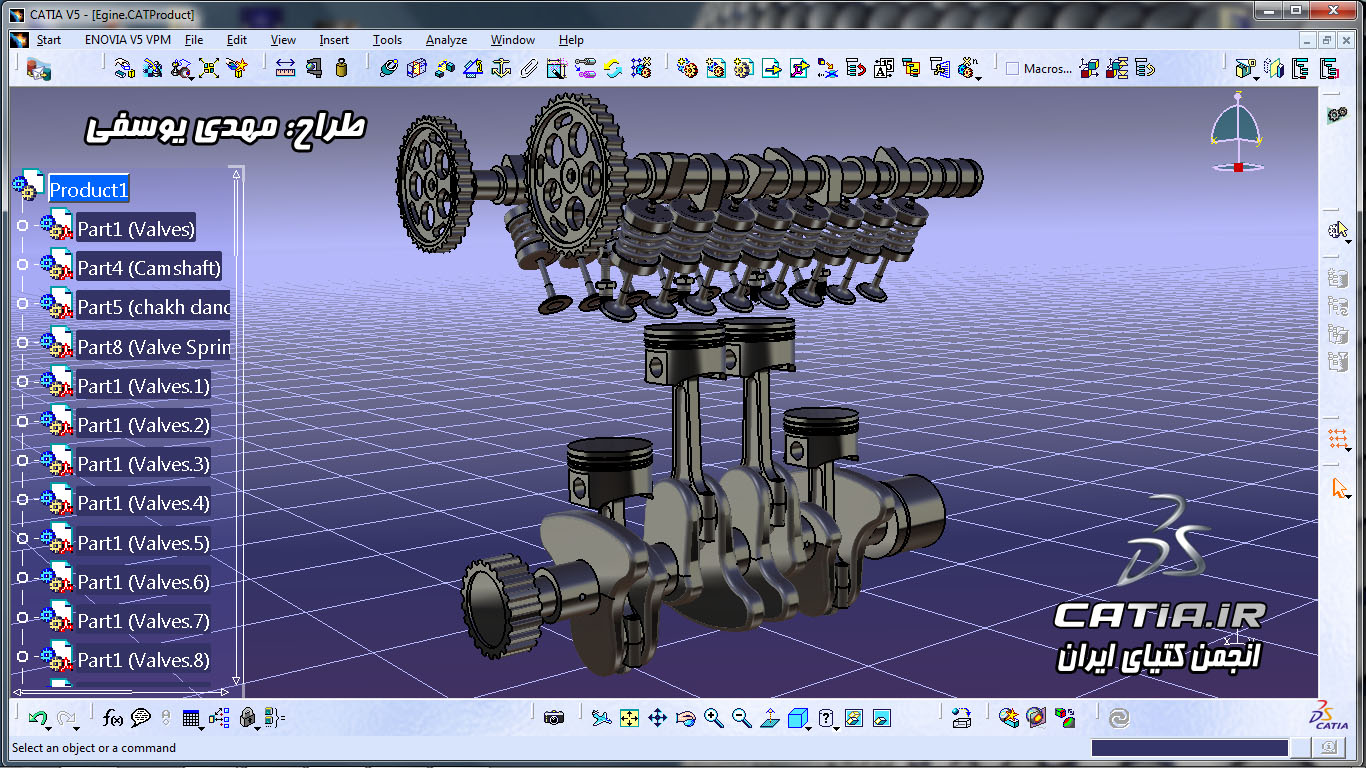Select Part1 (Valves.7) in tree

(x=144, y=621)
